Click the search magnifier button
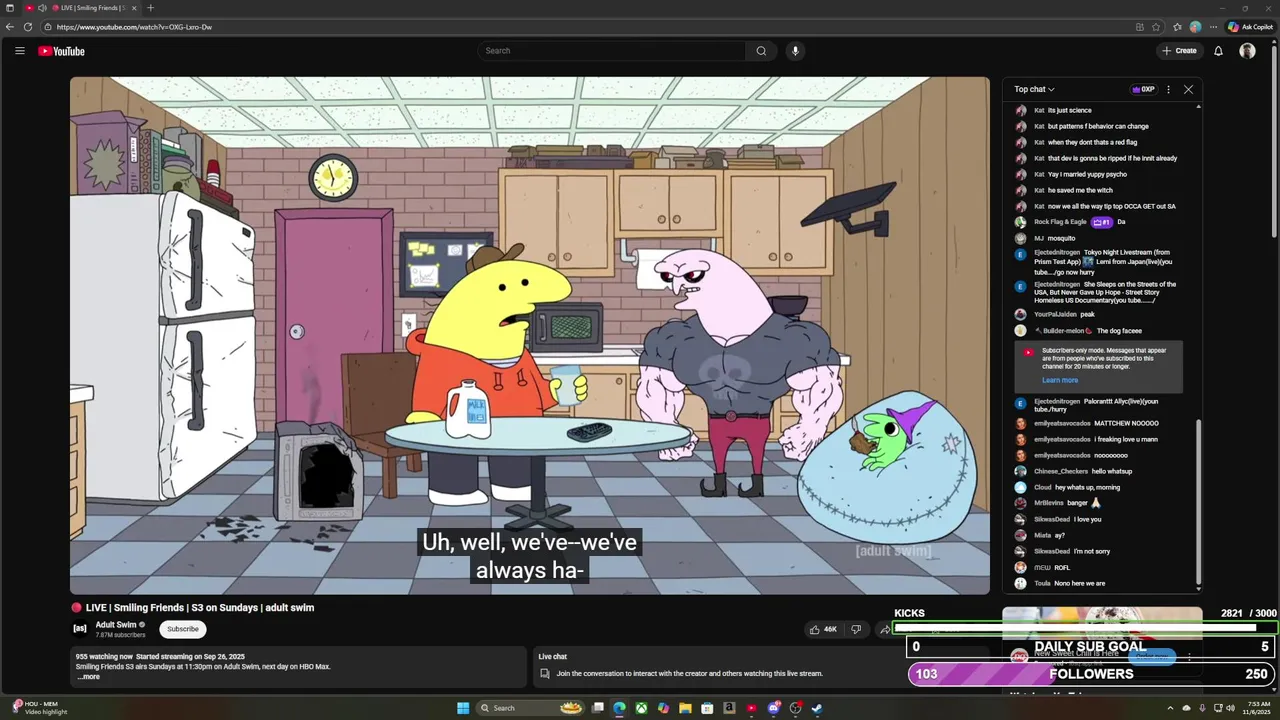Image resolution: width=1280 pixels, height=720 pixels. [x=761, y=51]
